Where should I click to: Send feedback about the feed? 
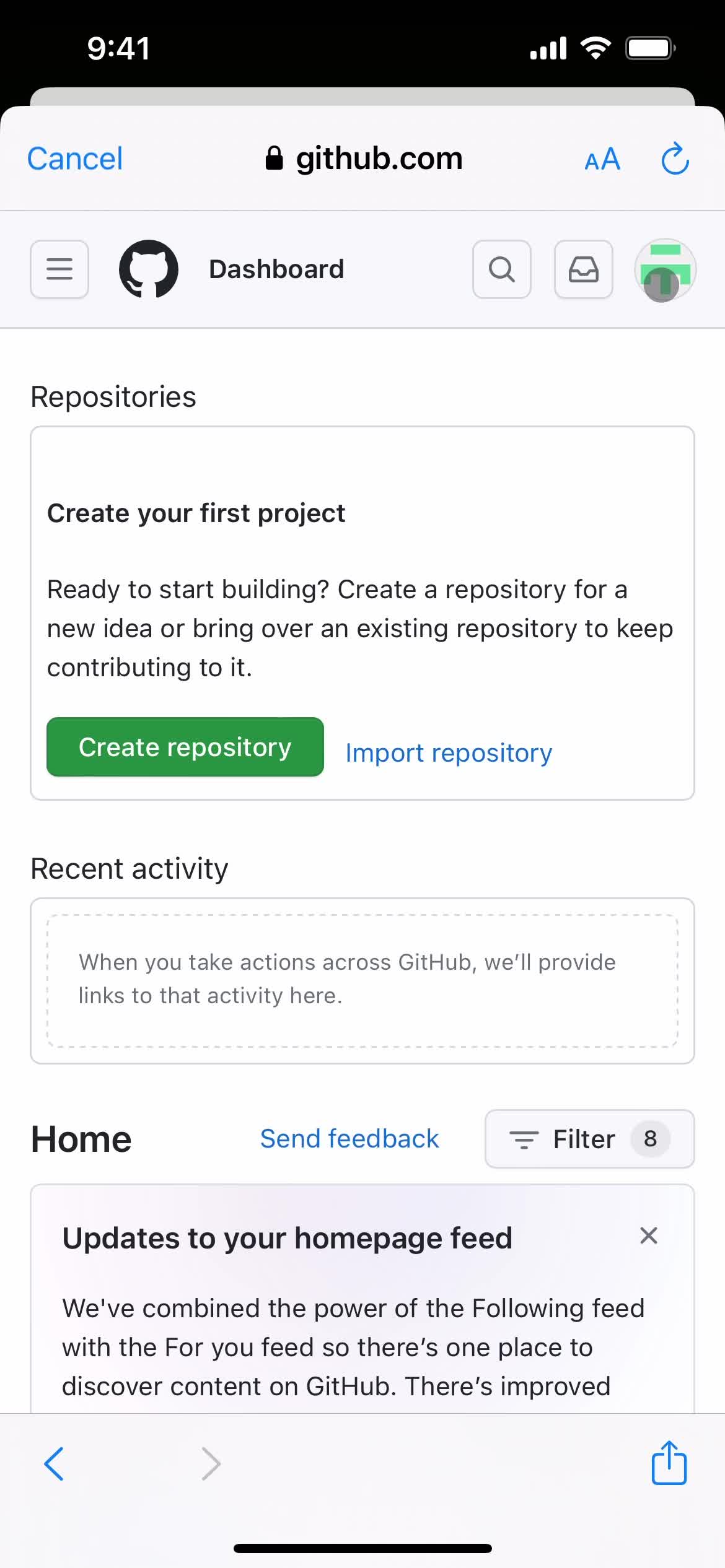[x=349, y=1138]
